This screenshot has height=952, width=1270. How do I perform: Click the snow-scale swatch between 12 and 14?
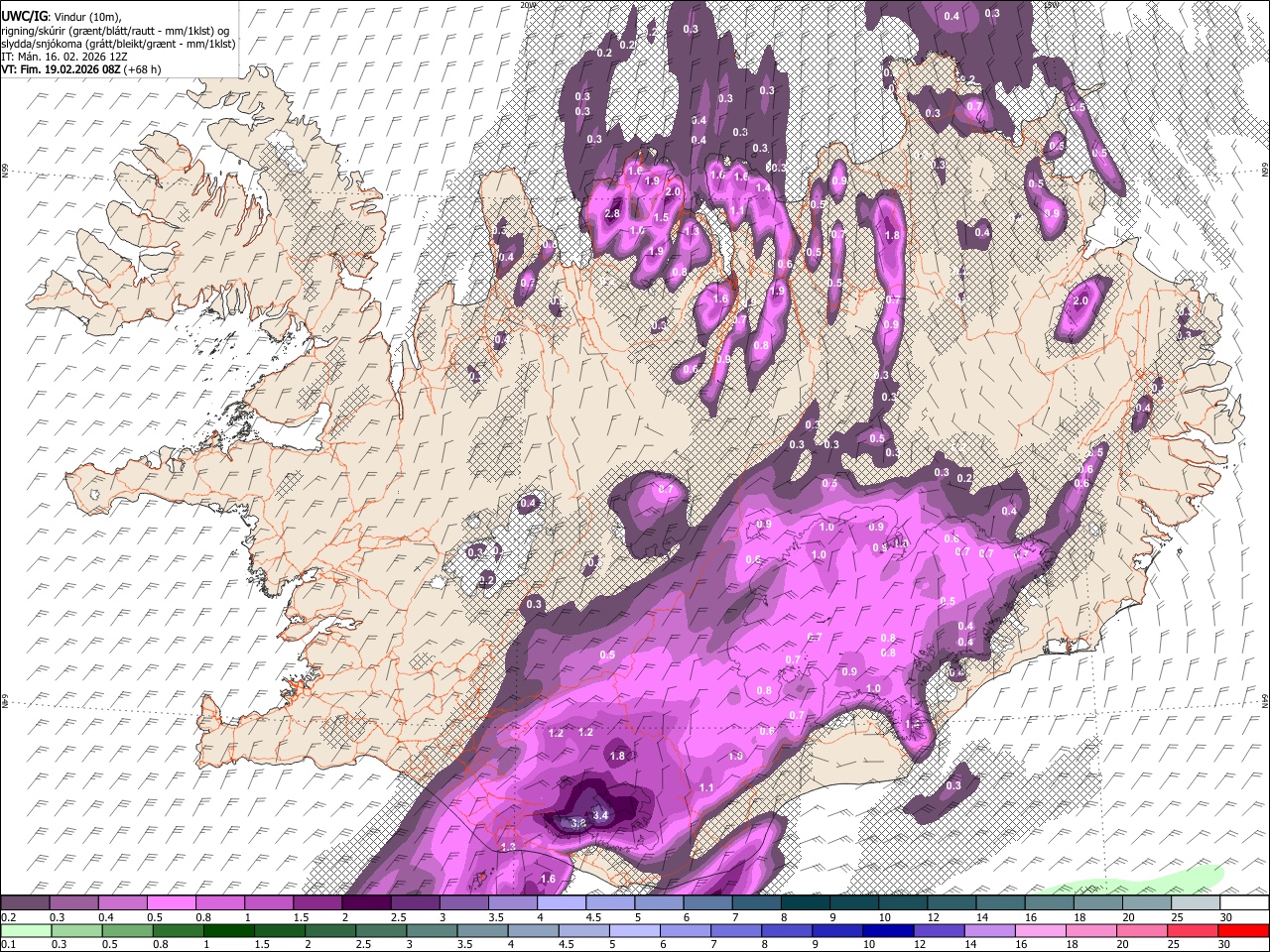[x=952, y=903]
